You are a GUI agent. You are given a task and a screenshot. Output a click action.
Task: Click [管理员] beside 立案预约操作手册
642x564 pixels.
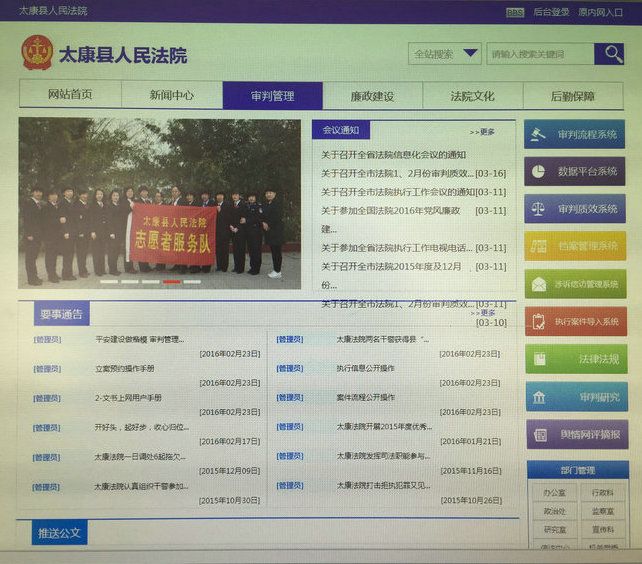click(x=47, y=369)
